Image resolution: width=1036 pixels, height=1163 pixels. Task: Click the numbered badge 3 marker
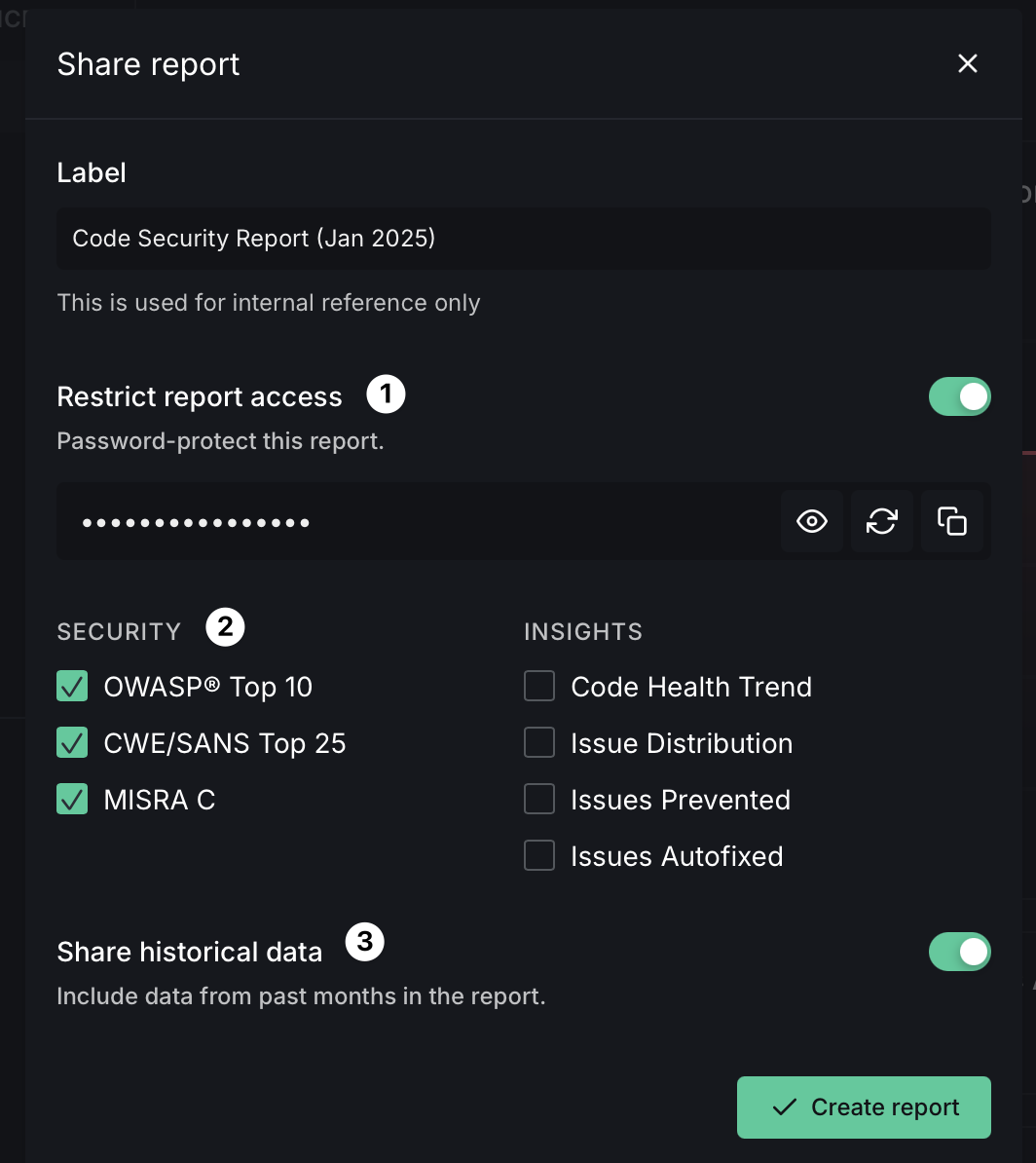(365, 942)
